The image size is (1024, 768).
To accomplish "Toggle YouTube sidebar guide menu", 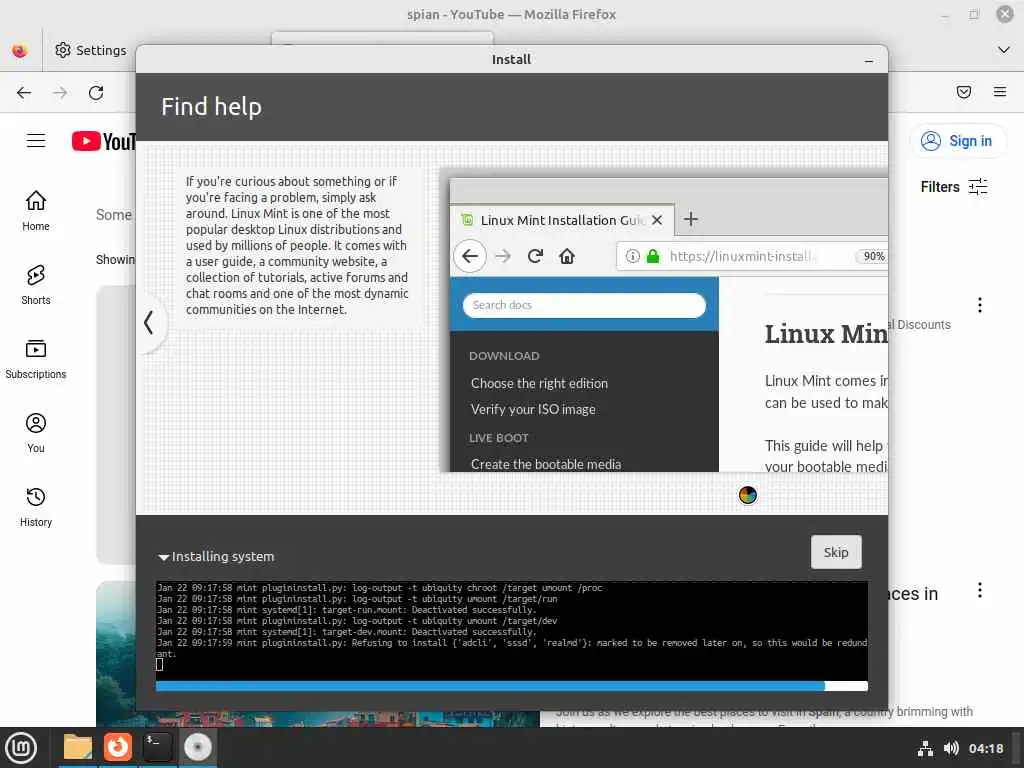I will click(36, 140).
